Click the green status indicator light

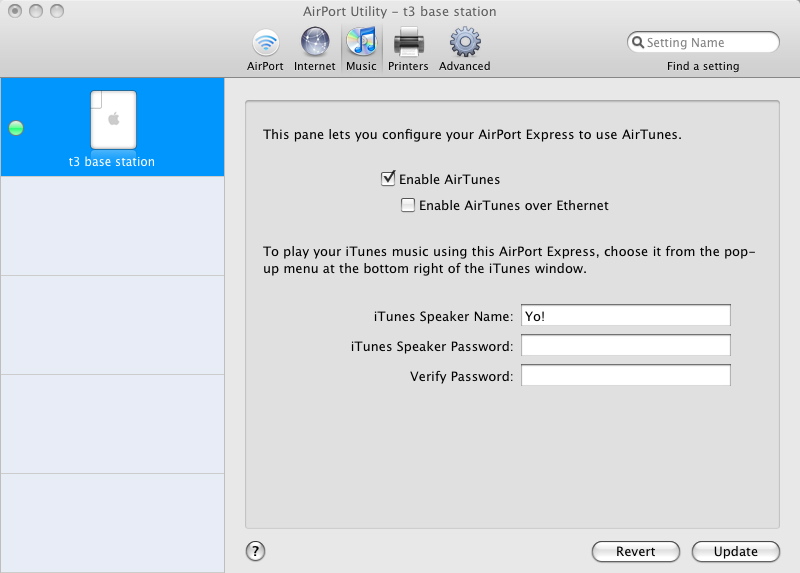point(16,128)
